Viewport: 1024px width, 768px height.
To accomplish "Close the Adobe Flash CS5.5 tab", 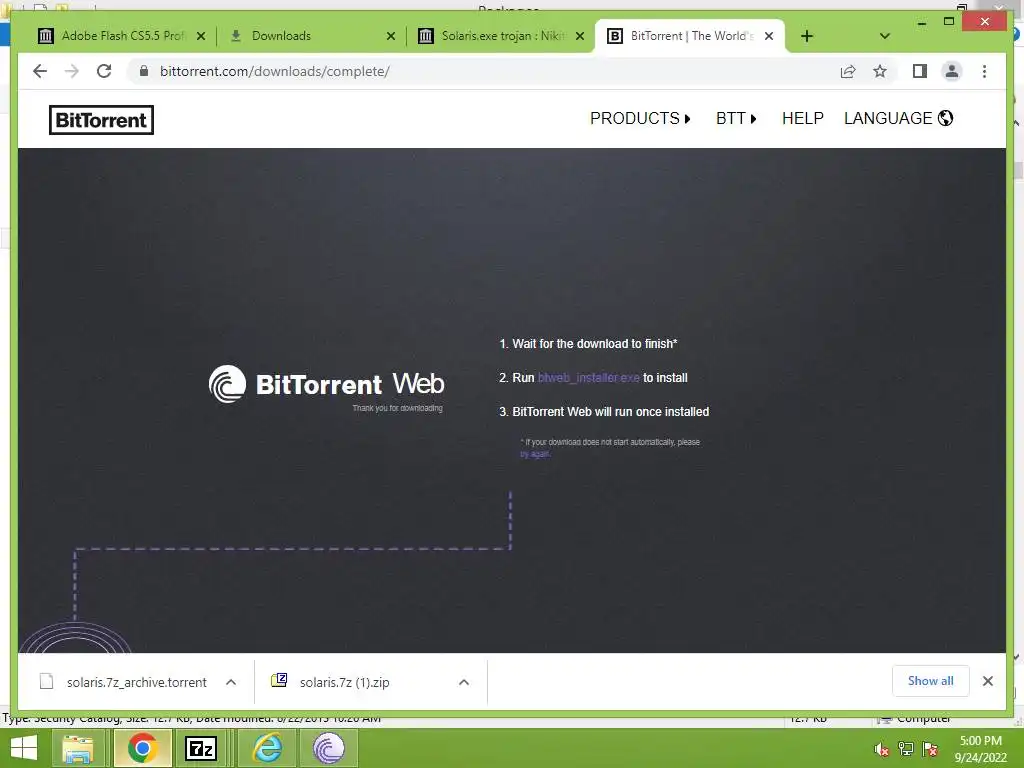I will point(201,36).
